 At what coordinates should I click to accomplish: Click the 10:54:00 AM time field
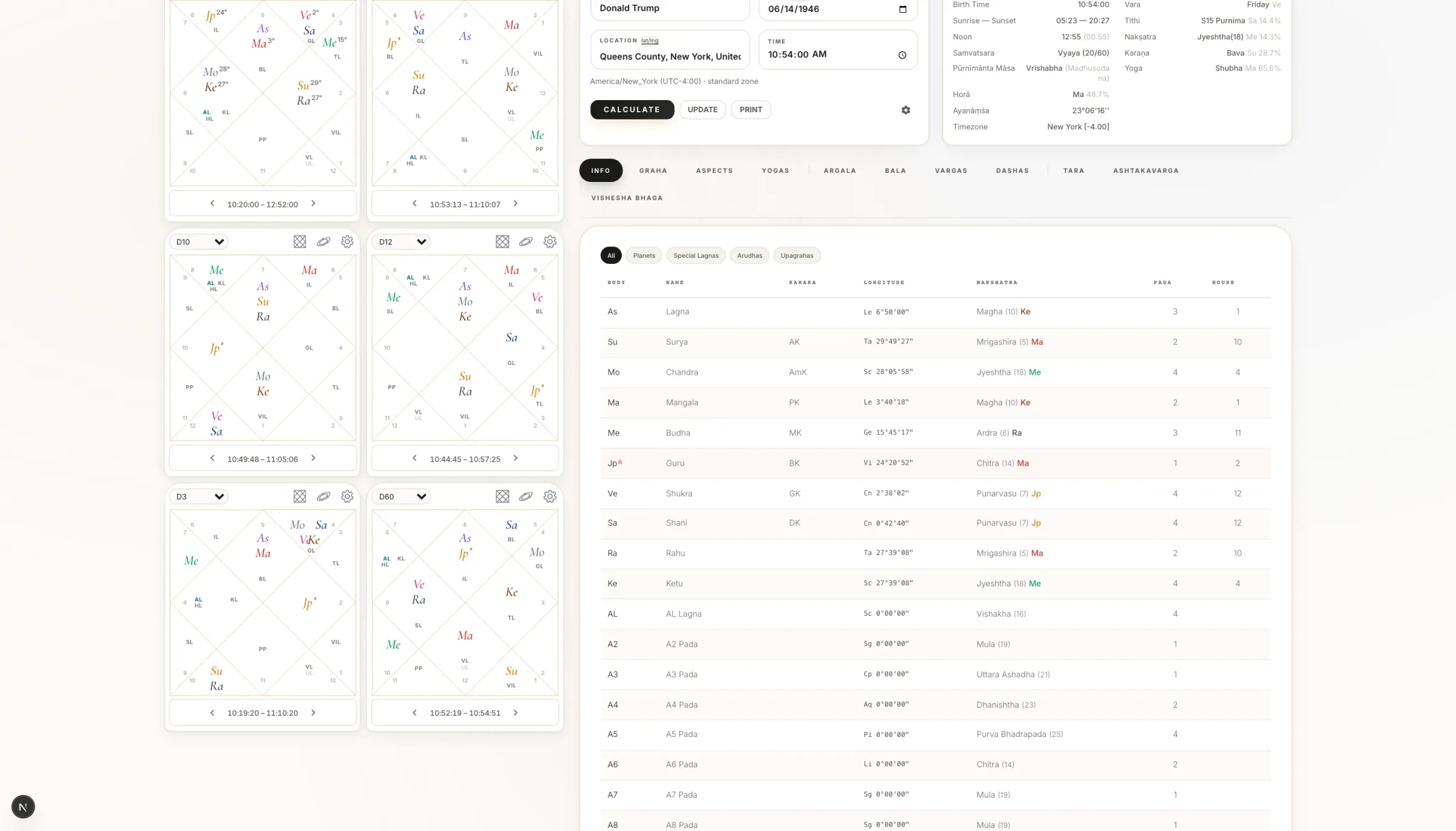click(838, 50)
